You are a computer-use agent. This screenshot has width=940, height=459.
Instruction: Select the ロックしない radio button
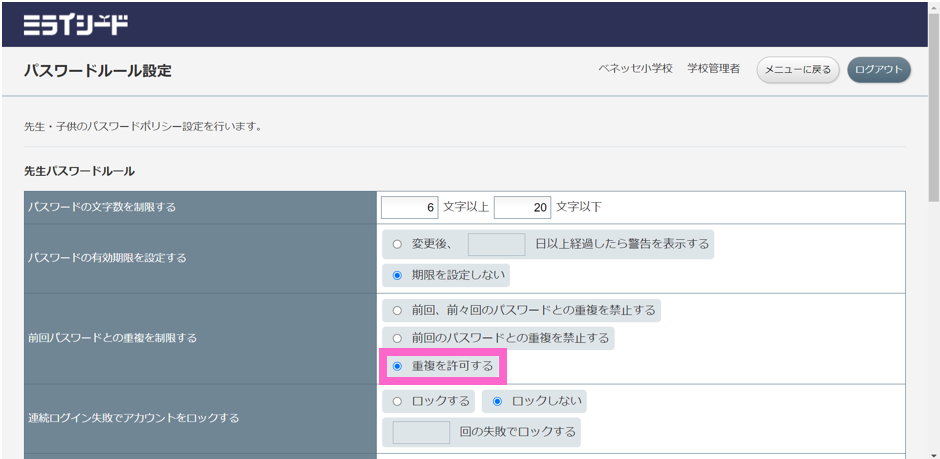[497, 401]
